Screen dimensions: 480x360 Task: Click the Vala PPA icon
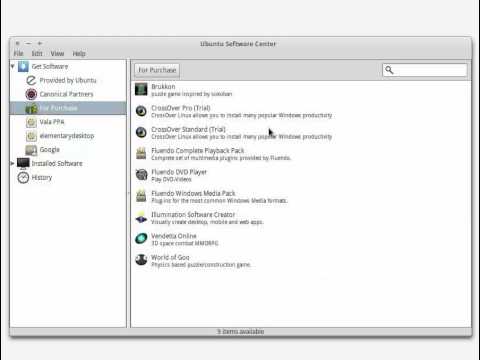31,122
